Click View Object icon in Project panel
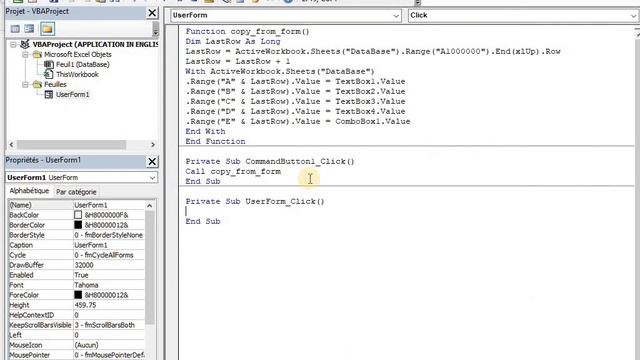Screen dimensions: 640x360 [29, 29]
